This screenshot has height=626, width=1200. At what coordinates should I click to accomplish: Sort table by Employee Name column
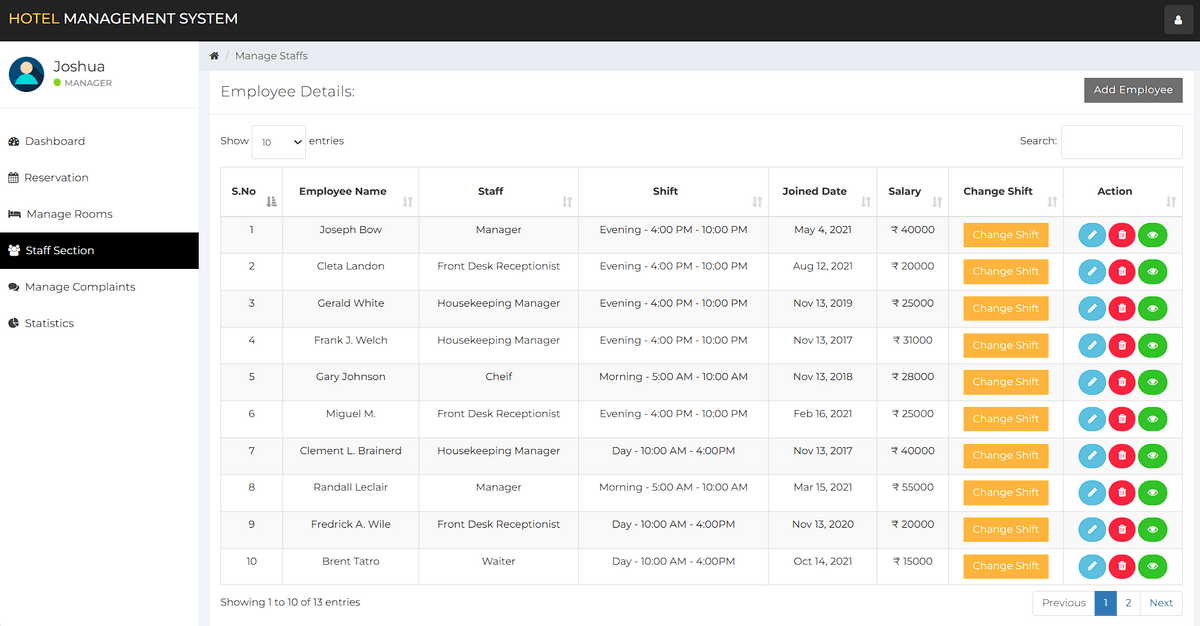click(343, 191)
